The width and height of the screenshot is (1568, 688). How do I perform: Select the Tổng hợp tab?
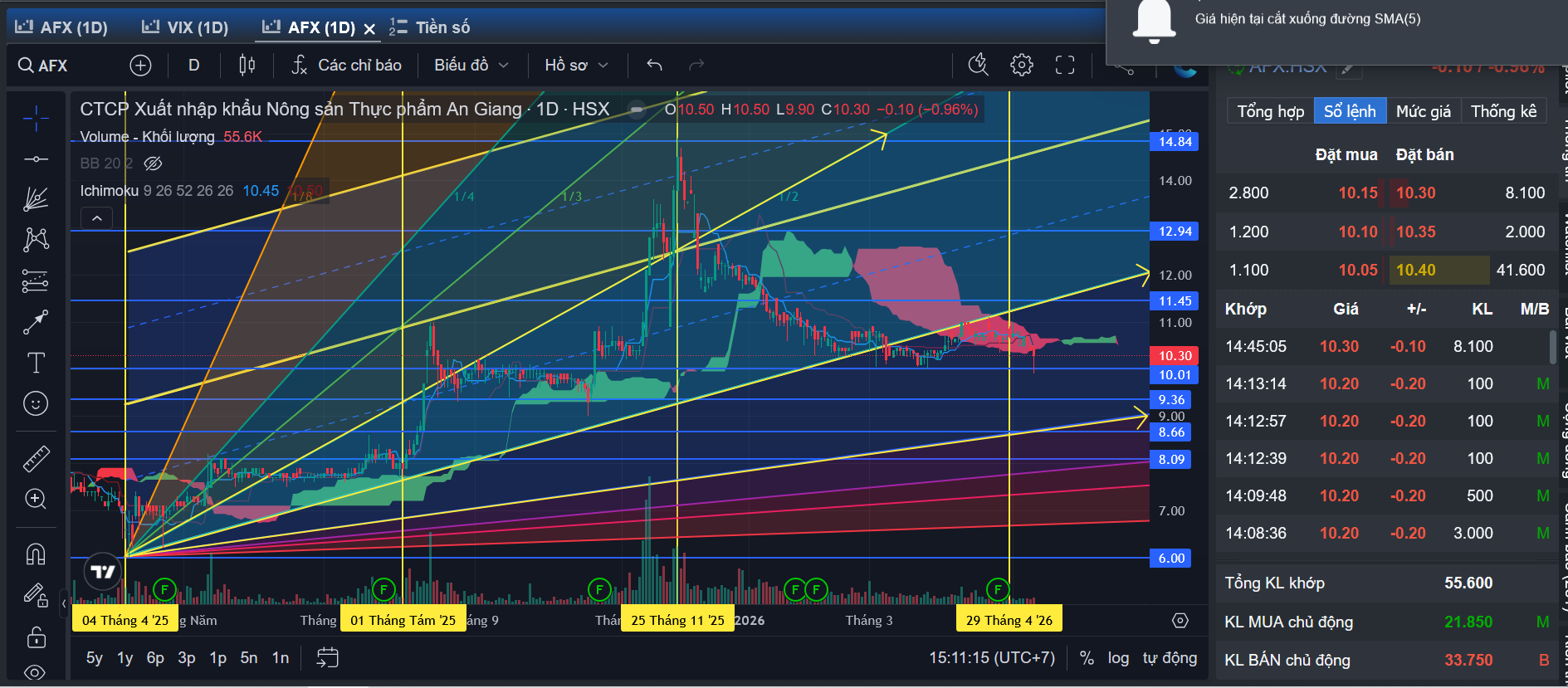1271,111
